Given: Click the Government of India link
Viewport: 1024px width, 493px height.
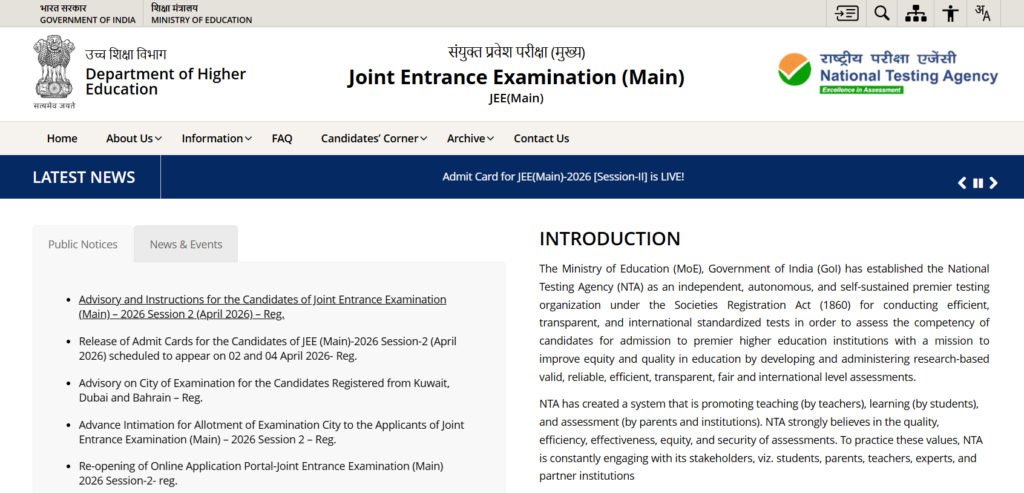Looking at the screenshot, I should point(88,14).
